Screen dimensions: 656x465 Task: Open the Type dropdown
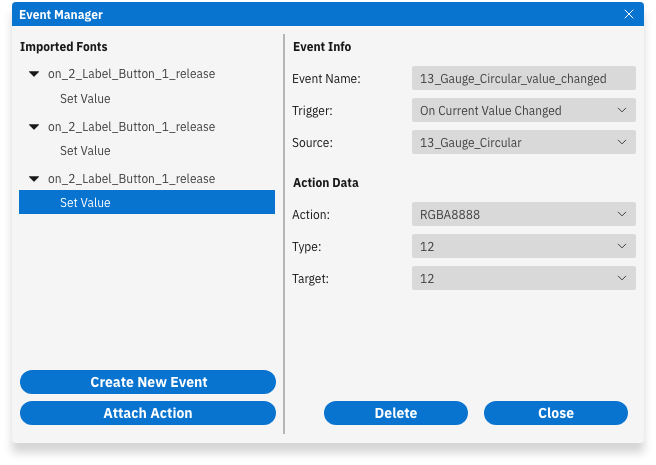(524, 246)
